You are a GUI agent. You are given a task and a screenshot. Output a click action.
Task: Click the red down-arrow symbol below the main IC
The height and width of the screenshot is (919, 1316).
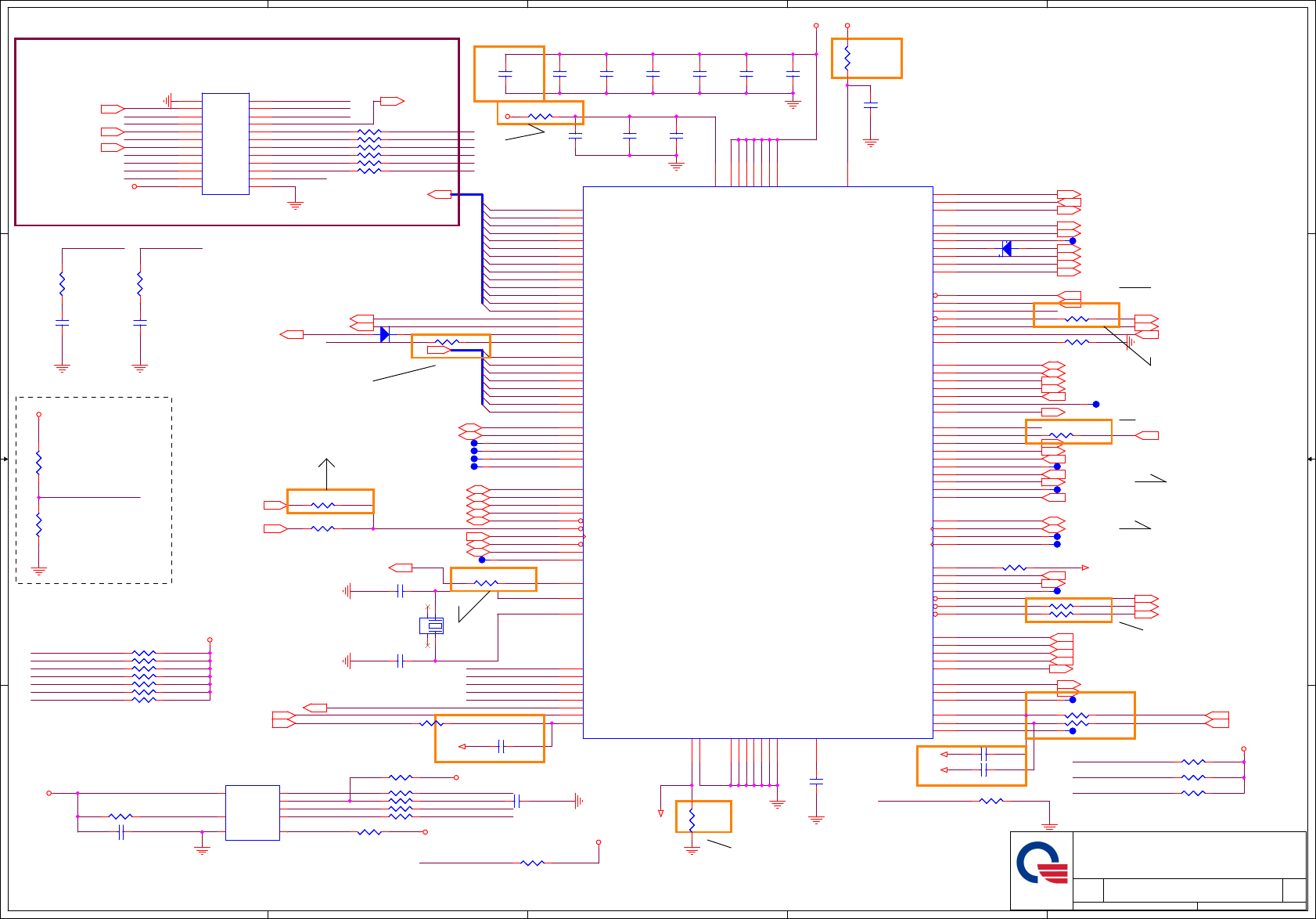661,813
